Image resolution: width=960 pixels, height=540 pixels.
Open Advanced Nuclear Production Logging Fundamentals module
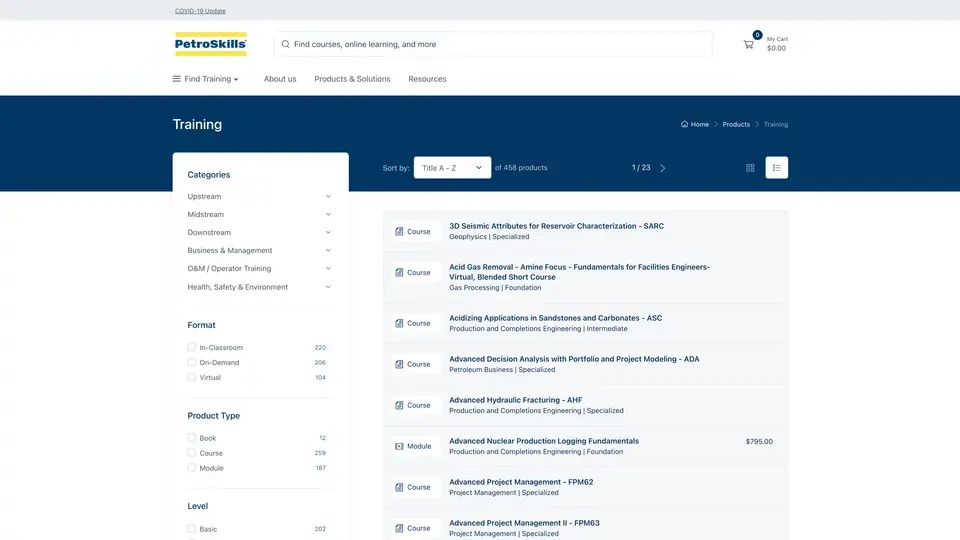[544, 441]
